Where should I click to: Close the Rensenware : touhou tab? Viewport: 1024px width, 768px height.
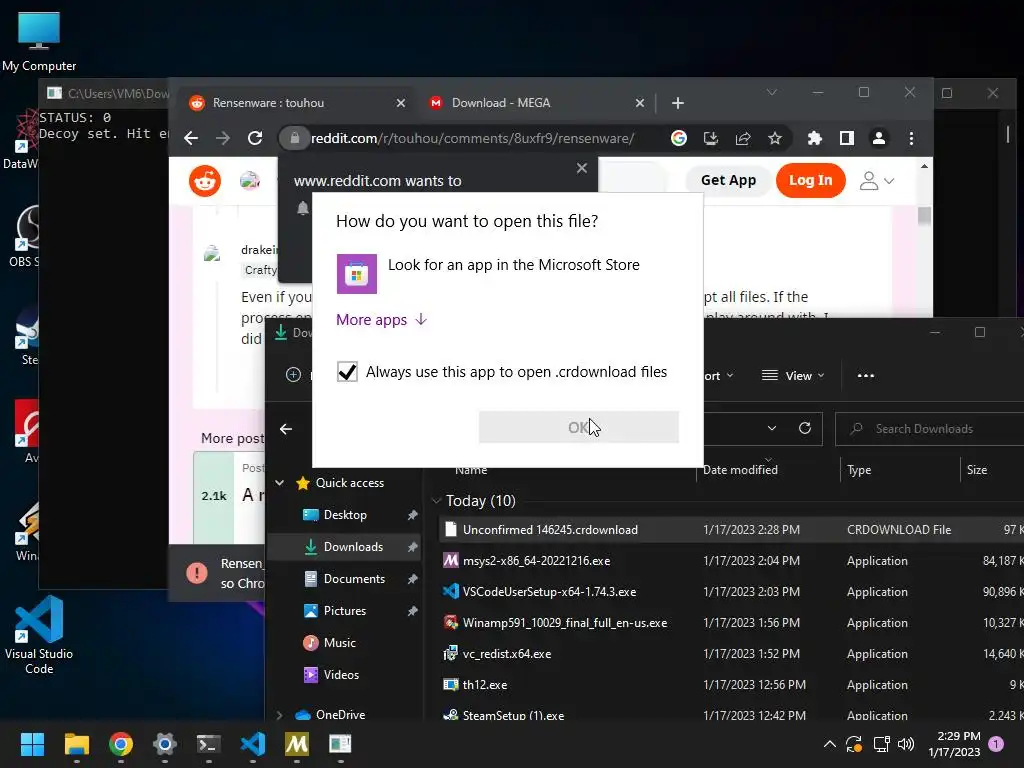[x=401, y=103]
